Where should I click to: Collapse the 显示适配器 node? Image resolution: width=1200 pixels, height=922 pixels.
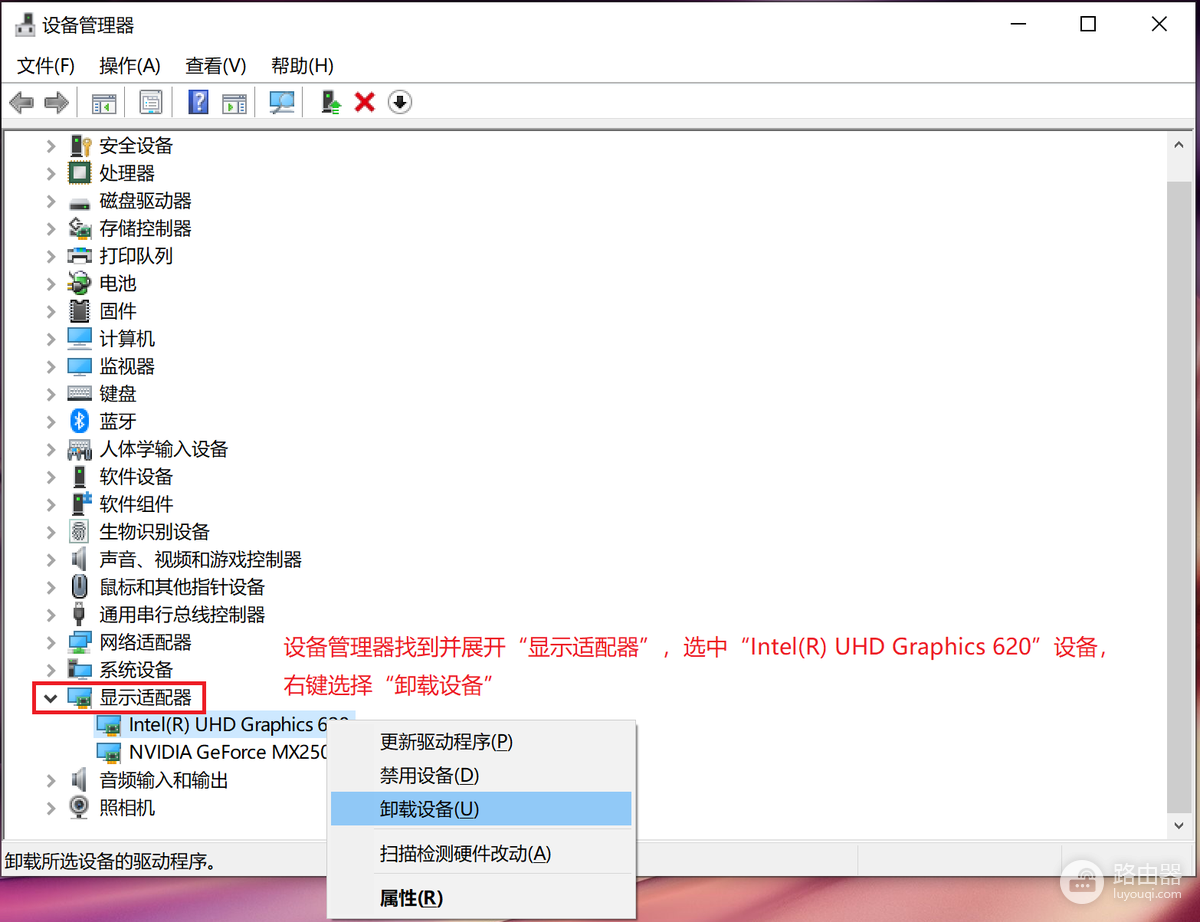[x=51, y=698]
